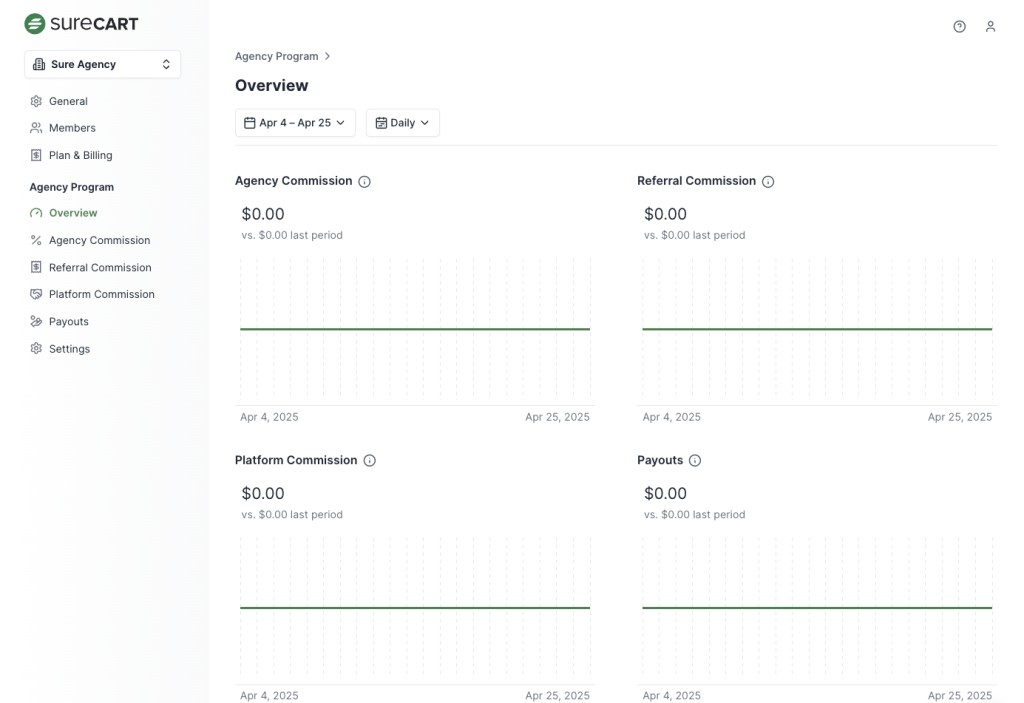The height and width of the screenshot is (703, 1024).
Task: Open Settings under Agency Program
Action: coord(69,349)
